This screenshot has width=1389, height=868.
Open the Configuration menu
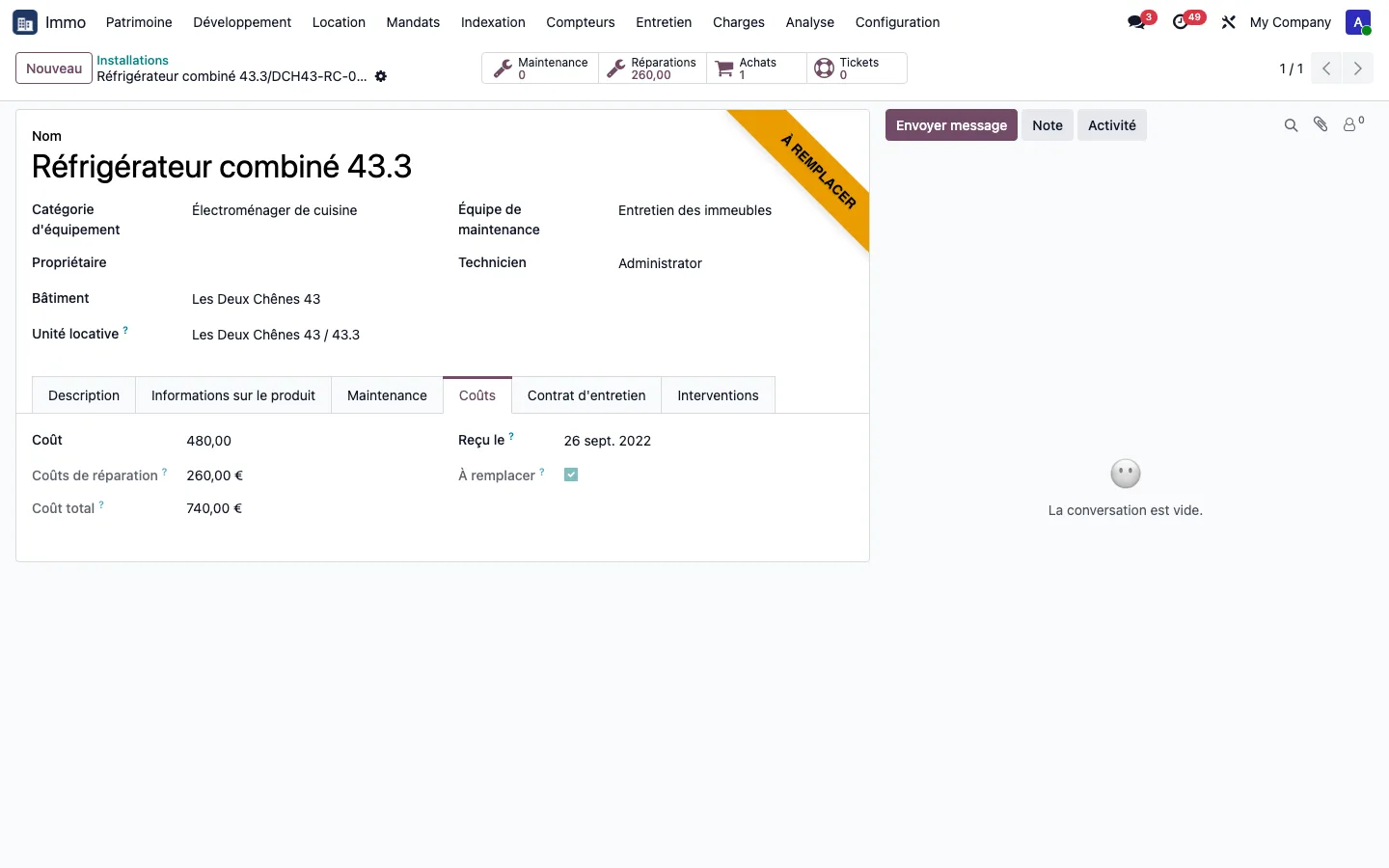pyautogui.click(x=897, y=22)
